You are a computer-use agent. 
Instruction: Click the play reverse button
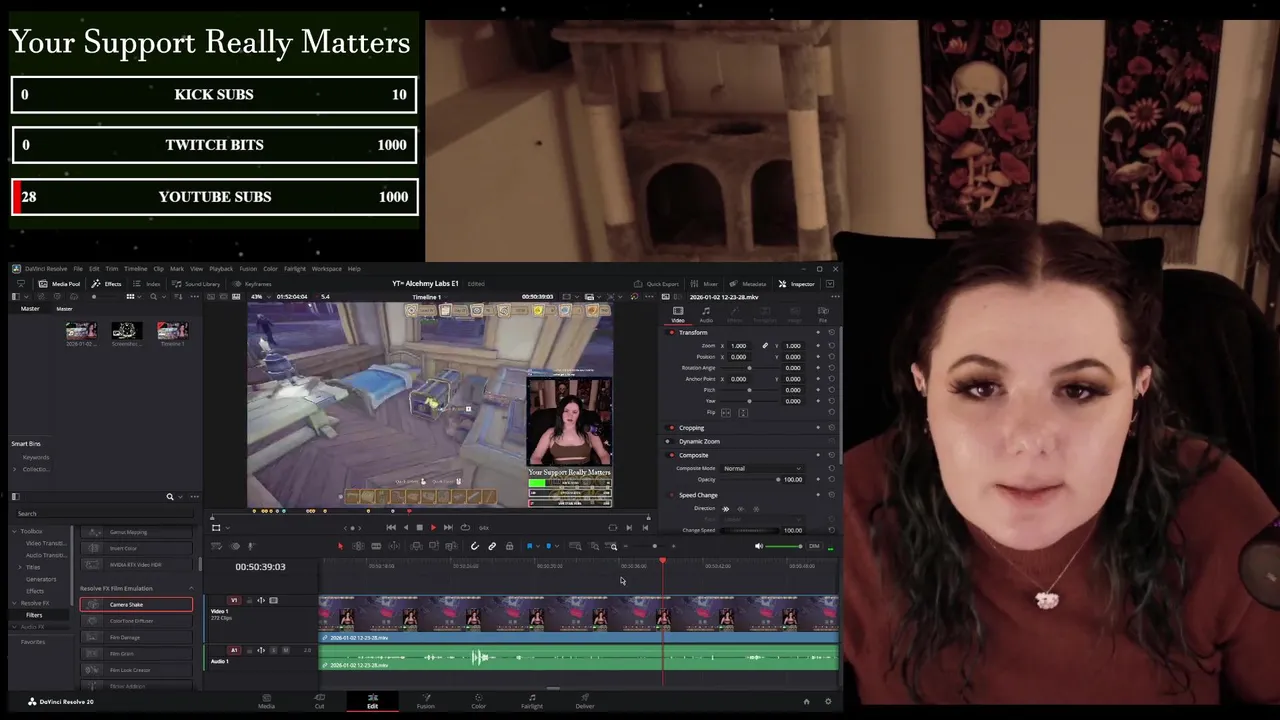coord(405,527)
